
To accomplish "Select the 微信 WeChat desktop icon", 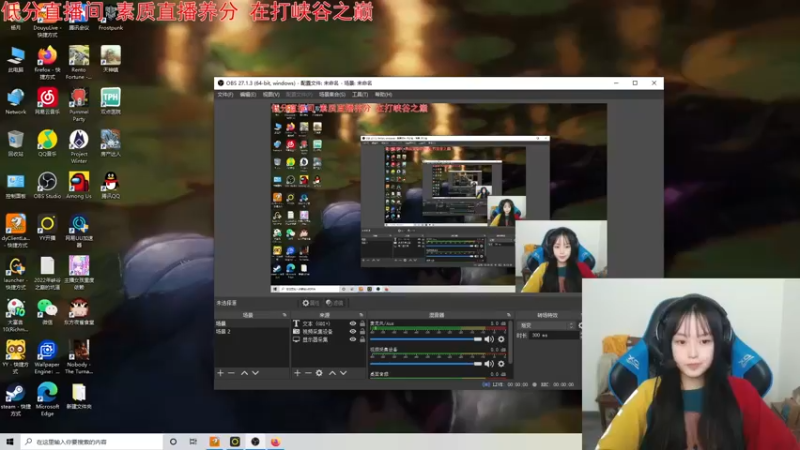I will coord(47,312).
